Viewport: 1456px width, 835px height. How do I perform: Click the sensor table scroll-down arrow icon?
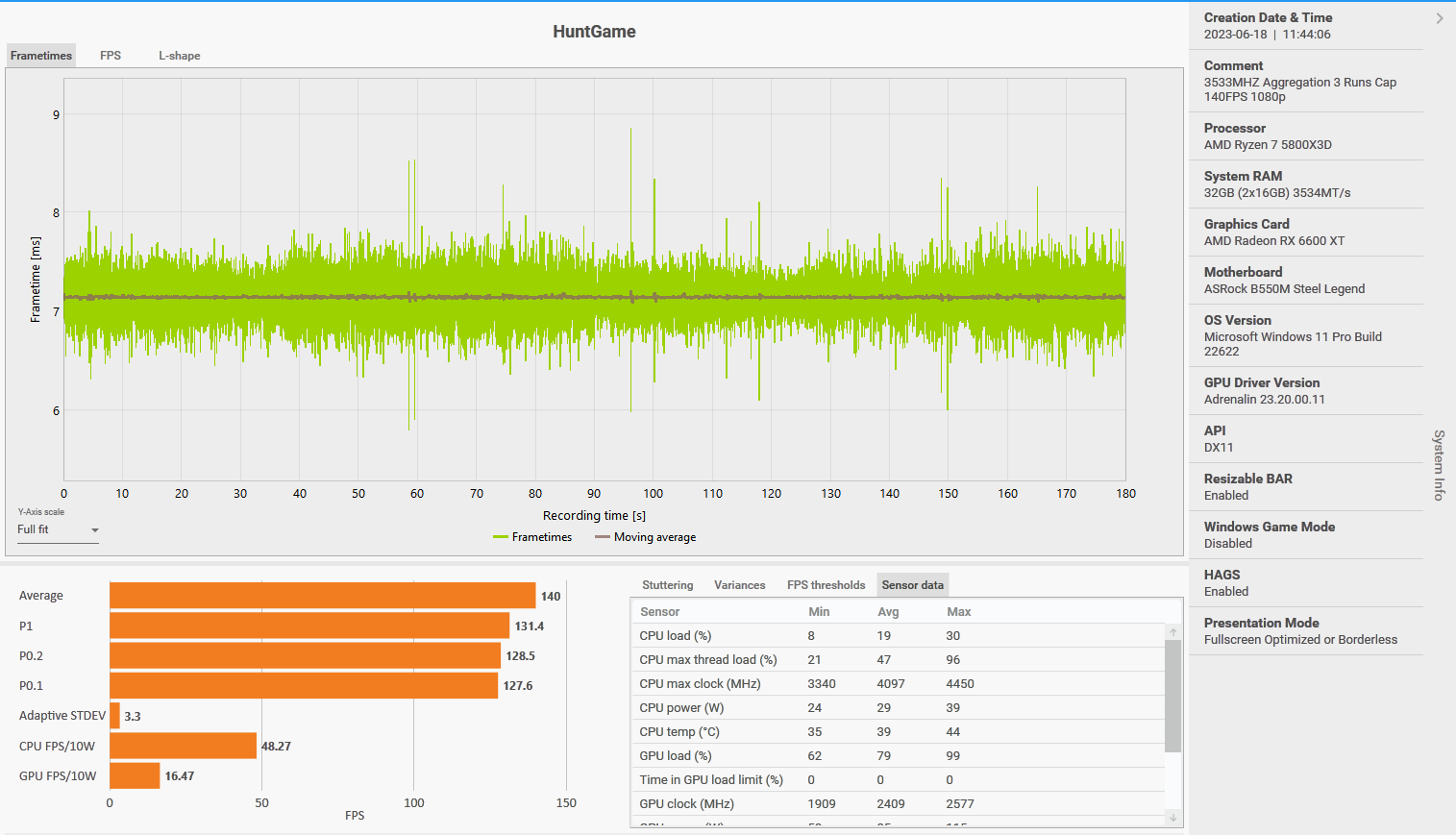(x=1172, y=819)
